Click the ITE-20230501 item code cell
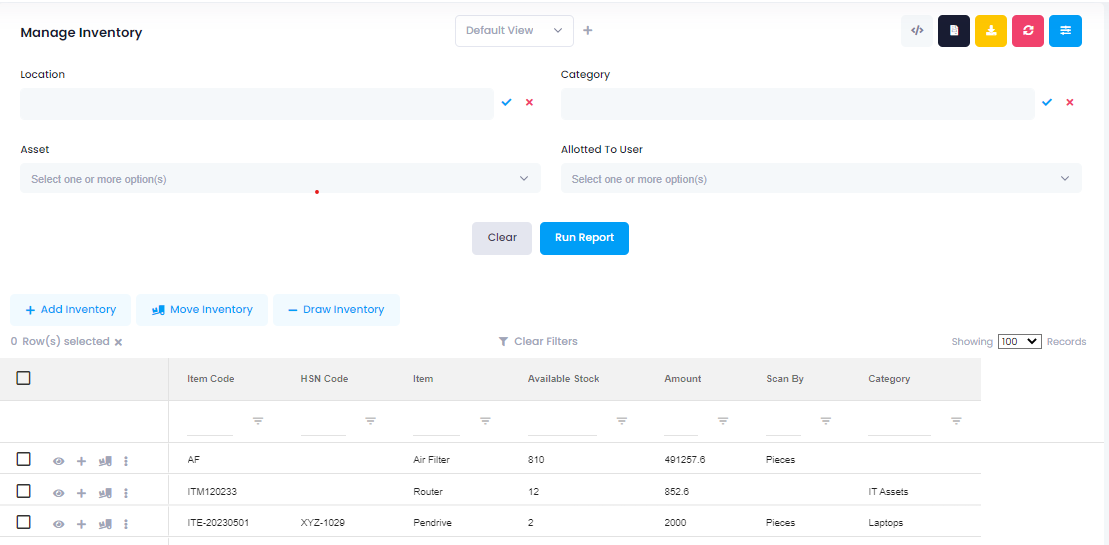Screen dimensions: 1109x545 (x=218, y=523)
